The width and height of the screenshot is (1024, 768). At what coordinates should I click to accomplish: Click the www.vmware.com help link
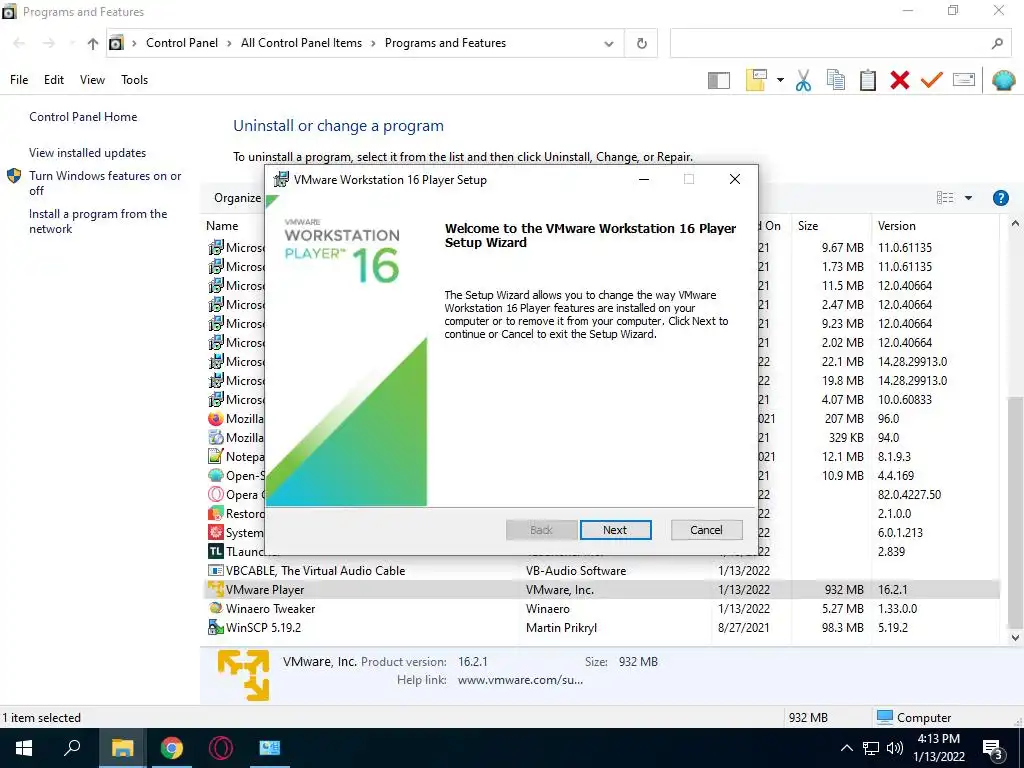(520, 680)
